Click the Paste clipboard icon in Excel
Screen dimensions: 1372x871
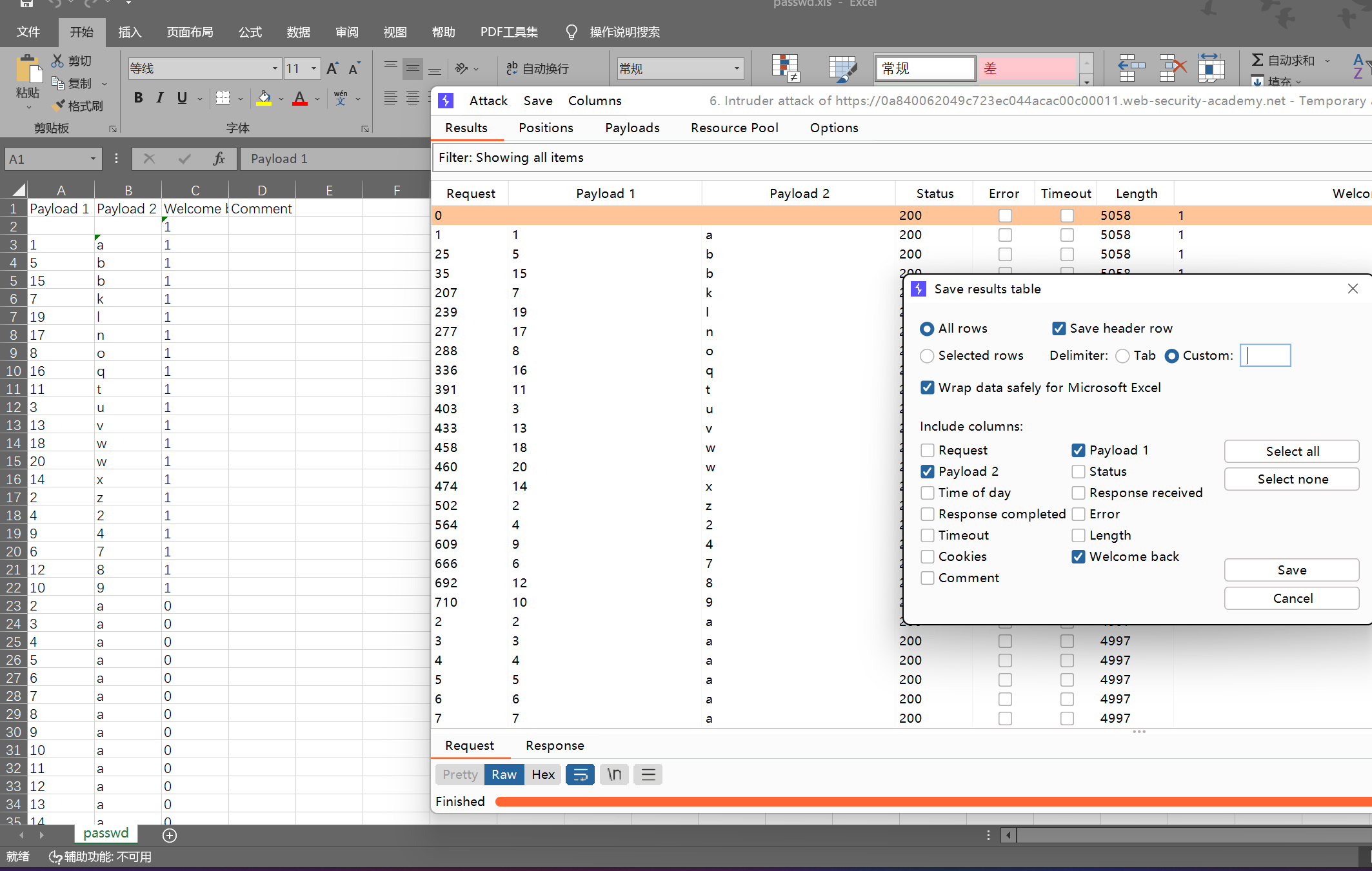(x=28, y=70)
